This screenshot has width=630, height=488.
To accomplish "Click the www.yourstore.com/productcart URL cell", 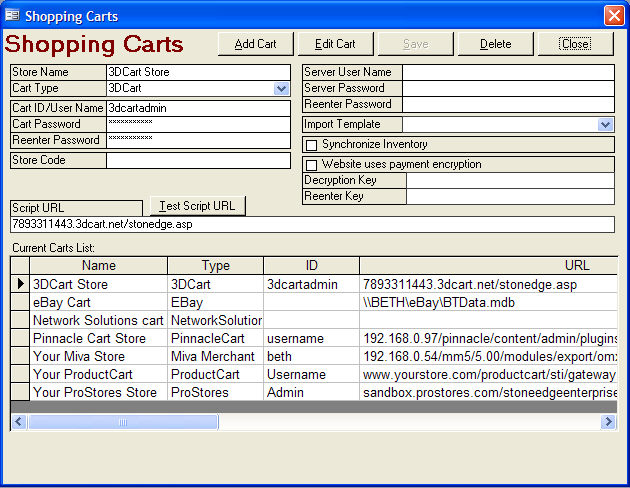I will click(x=489, y=374).
